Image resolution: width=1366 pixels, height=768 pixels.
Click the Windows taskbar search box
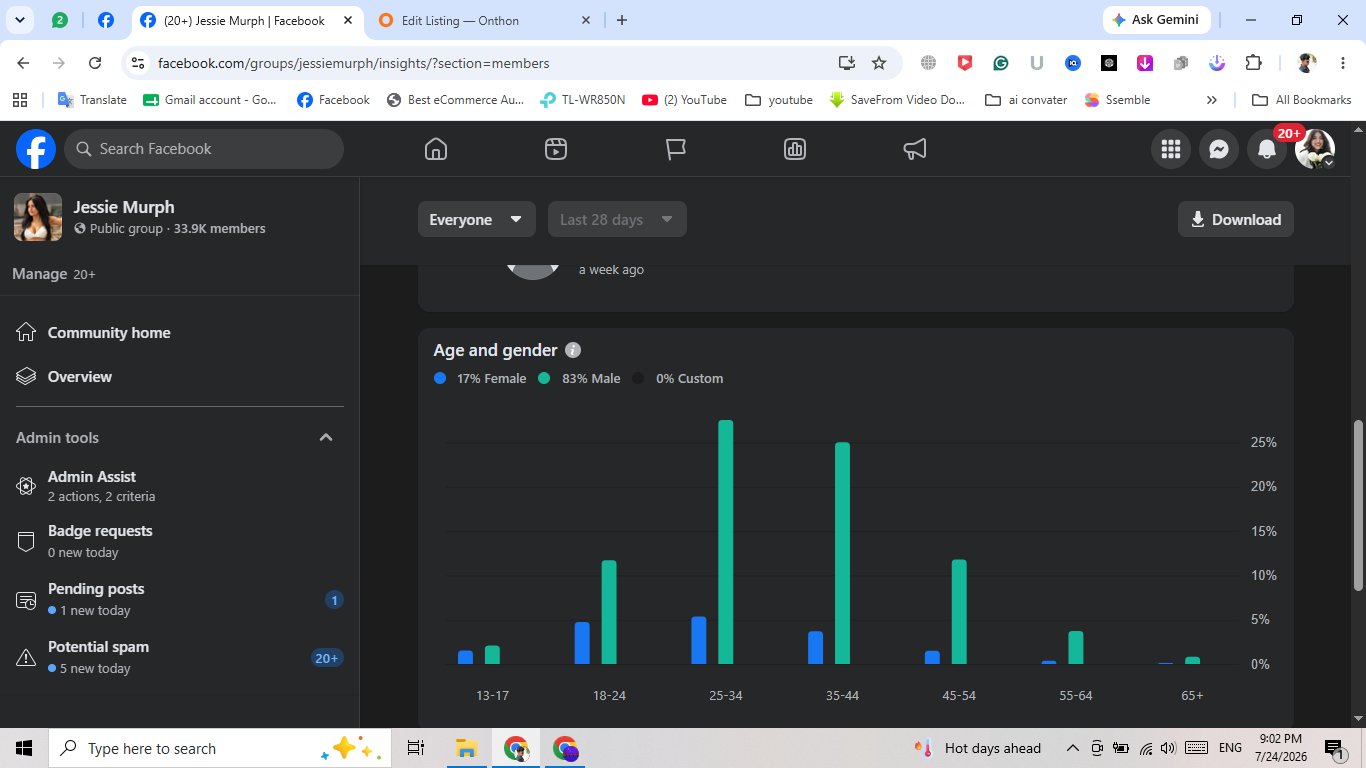(219, 748)
